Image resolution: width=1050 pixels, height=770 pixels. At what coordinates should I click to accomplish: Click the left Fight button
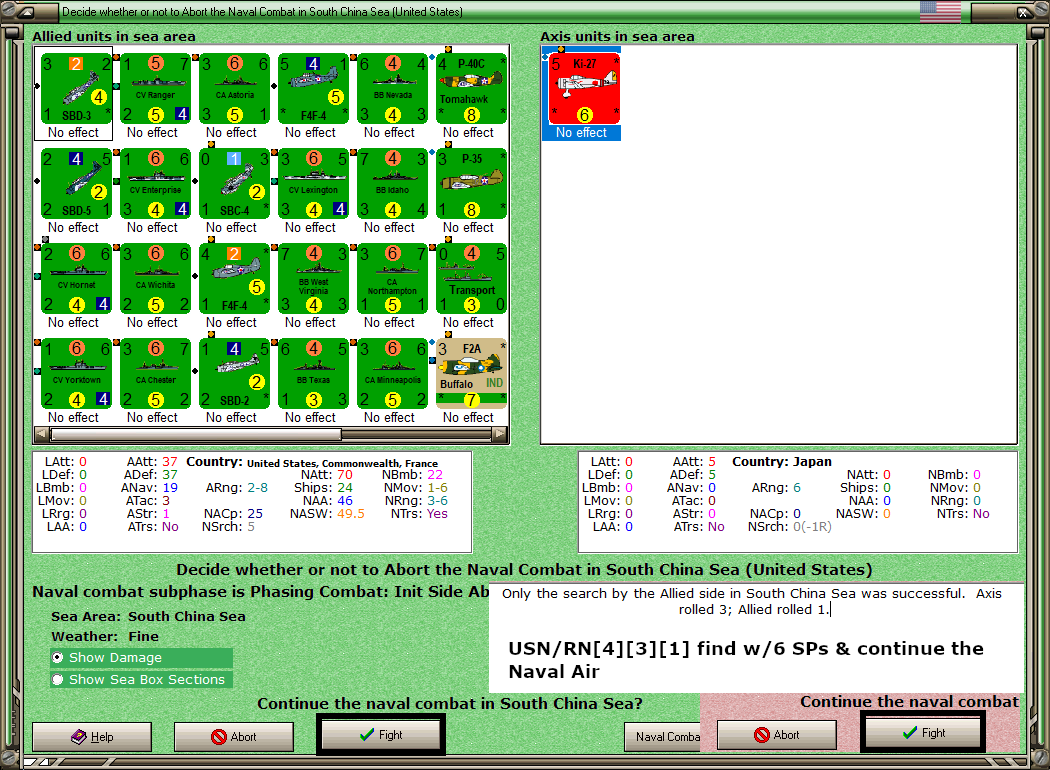pos(380,735)
